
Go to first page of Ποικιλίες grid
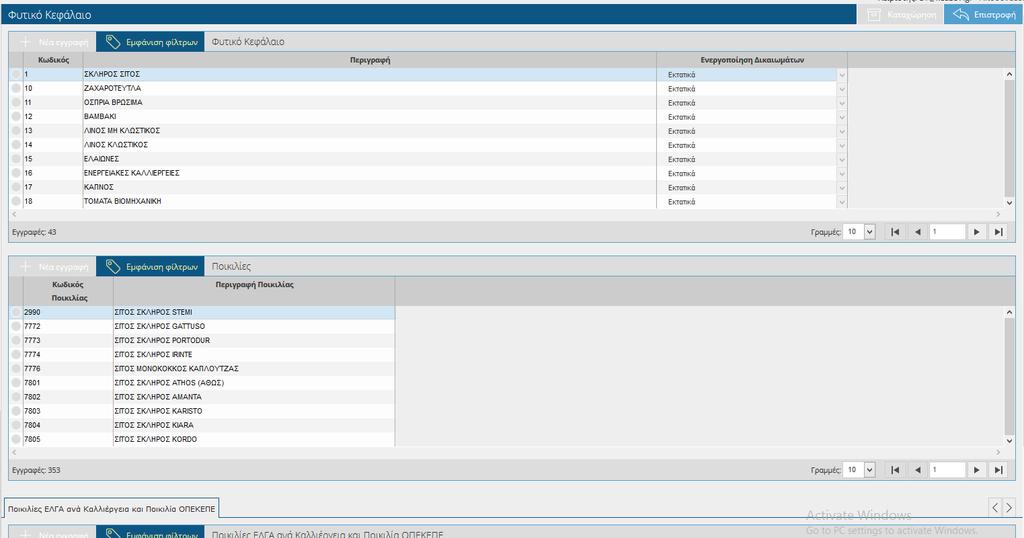click(895, 470)
